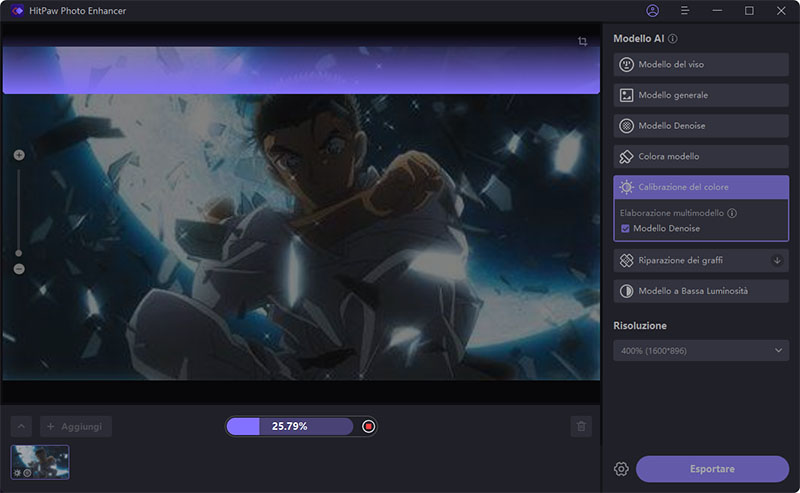Select the image thumbnail in filmstrip
This screenshot has height=493, width=800.
pyautogui.click(x=40, y=462)
